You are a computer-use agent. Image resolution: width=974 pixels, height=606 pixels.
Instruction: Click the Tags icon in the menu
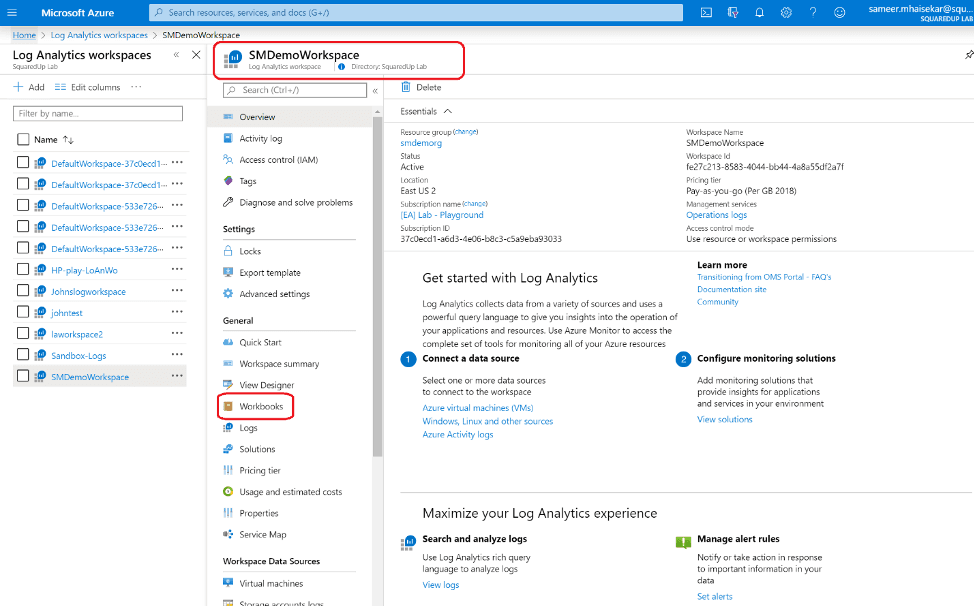click(228, 181)
